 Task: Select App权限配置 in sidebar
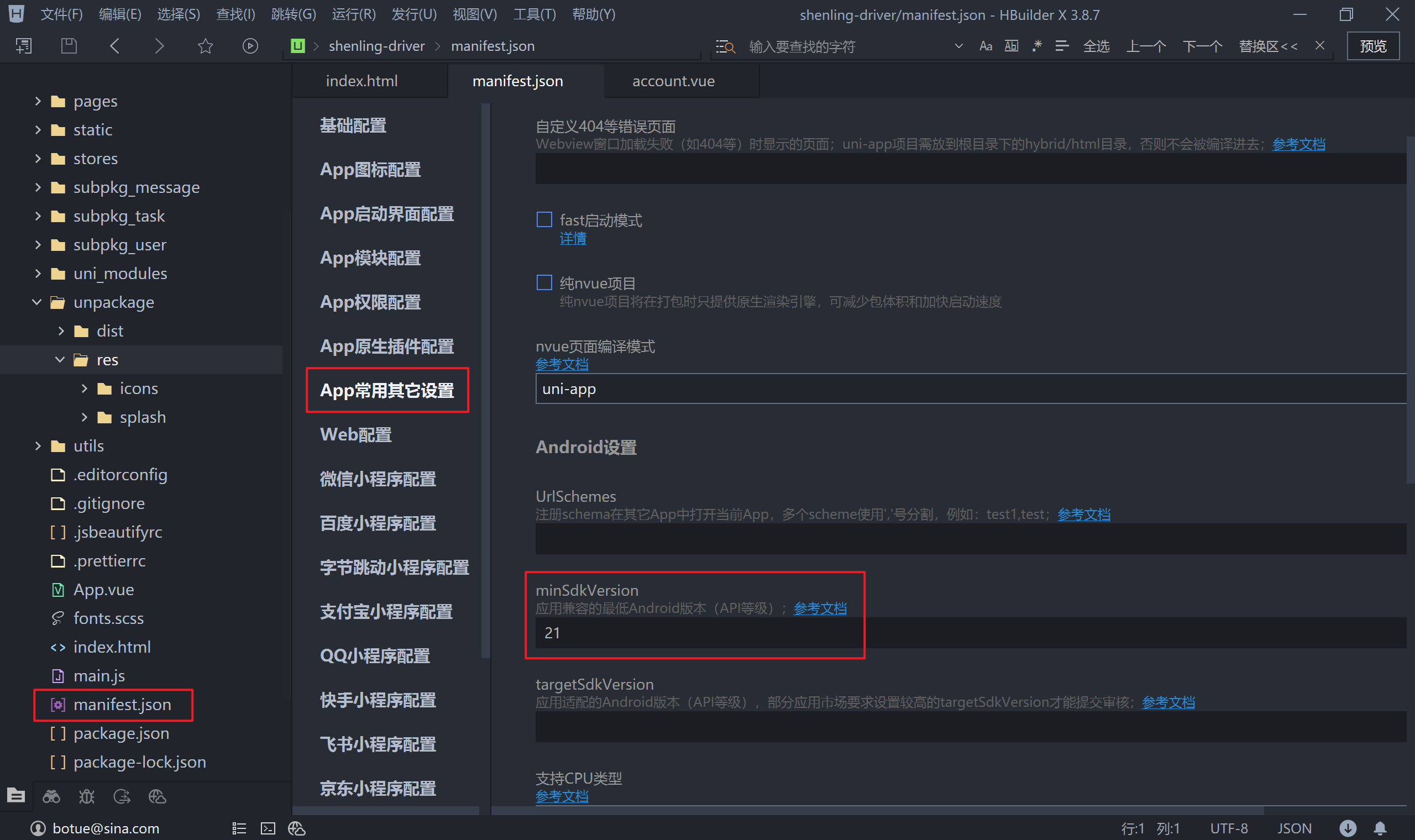(x=370, y=302)
